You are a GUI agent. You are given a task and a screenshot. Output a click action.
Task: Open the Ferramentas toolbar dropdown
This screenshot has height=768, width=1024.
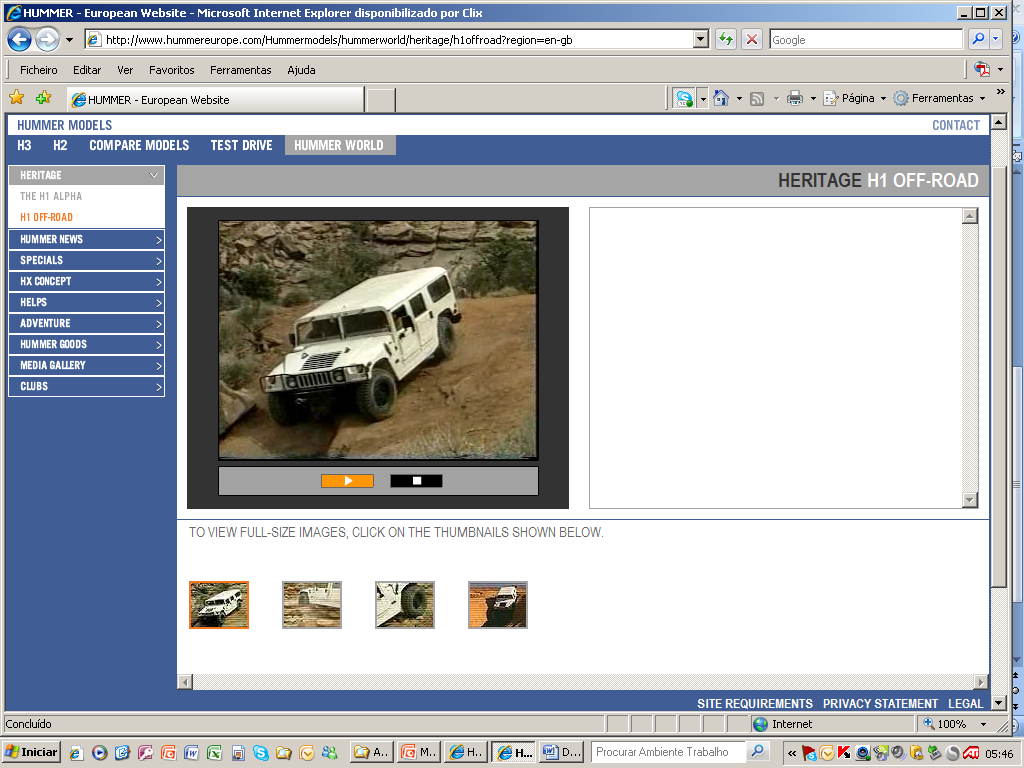[940, 98]
